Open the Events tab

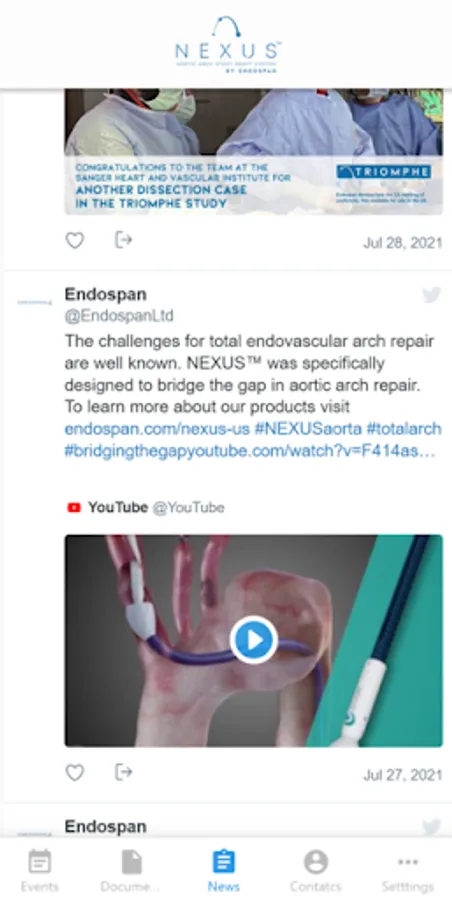click(x=40, y=871)
